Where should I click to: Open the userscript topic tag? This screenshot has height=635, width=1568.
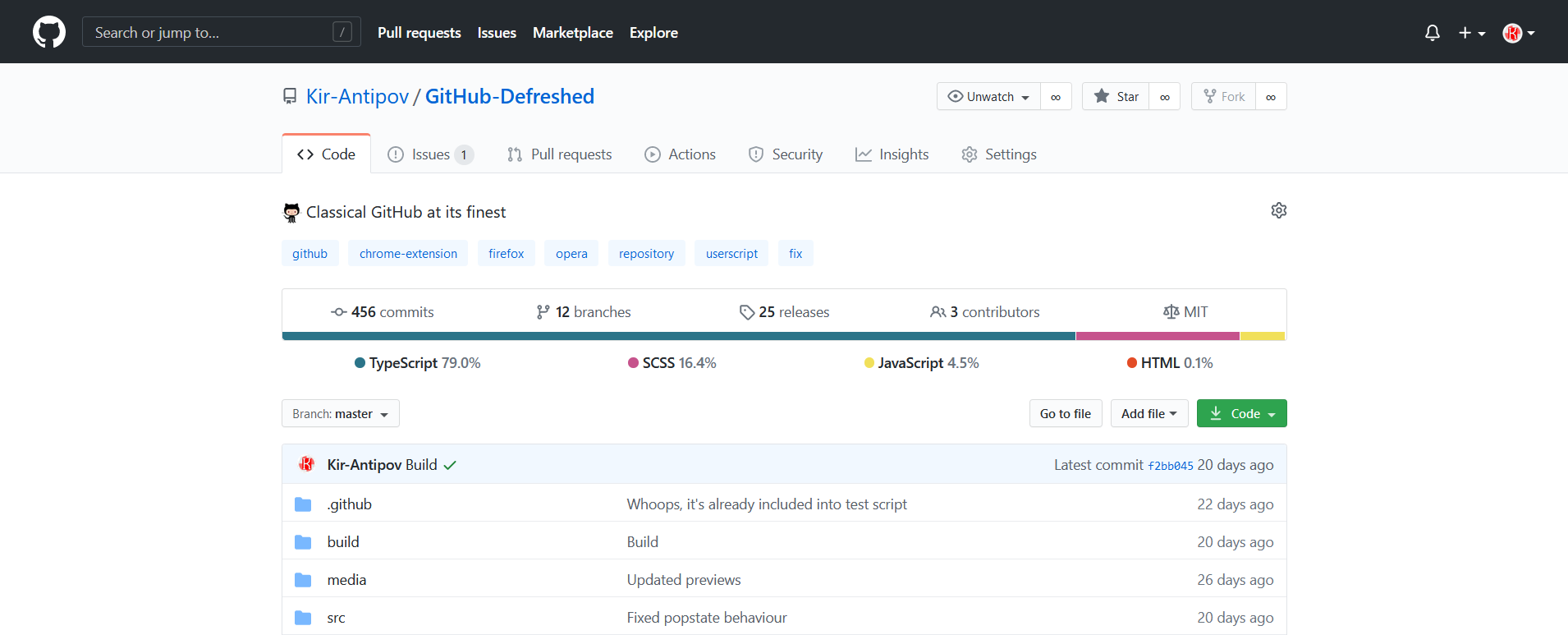[x=731, y=253]
